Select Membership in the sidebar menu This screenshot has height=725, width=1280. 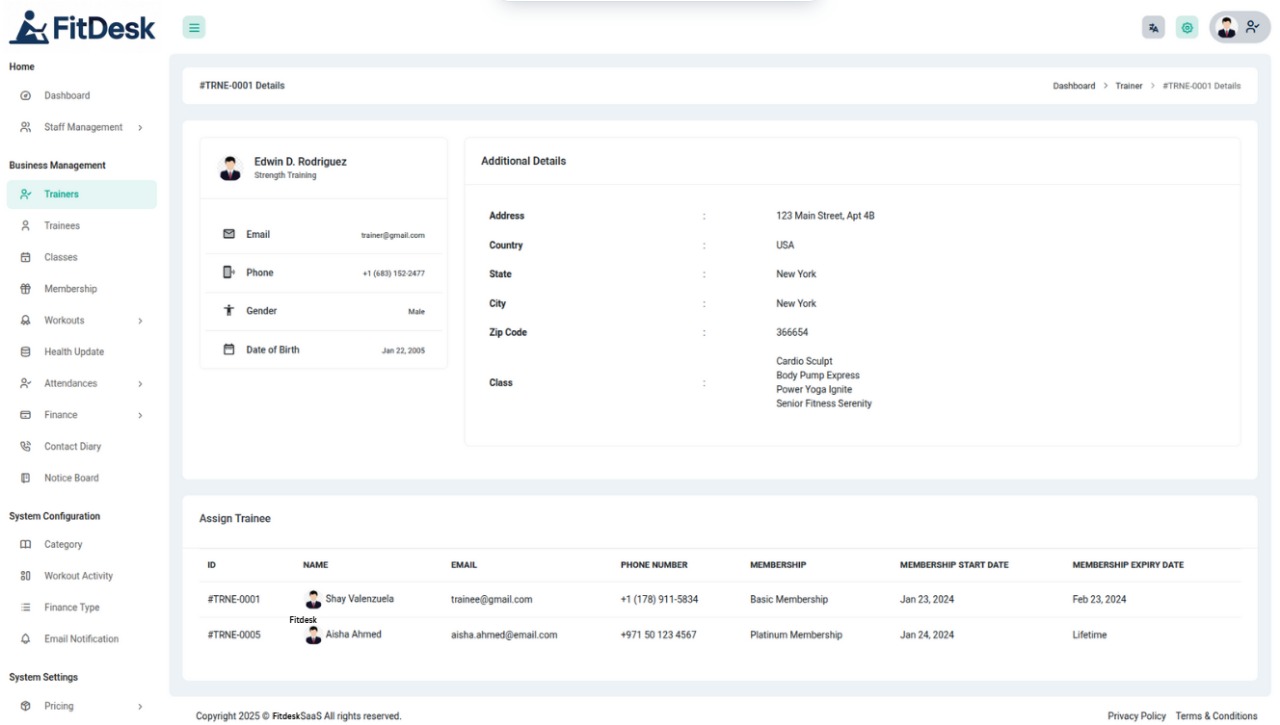tap(70, 289)
